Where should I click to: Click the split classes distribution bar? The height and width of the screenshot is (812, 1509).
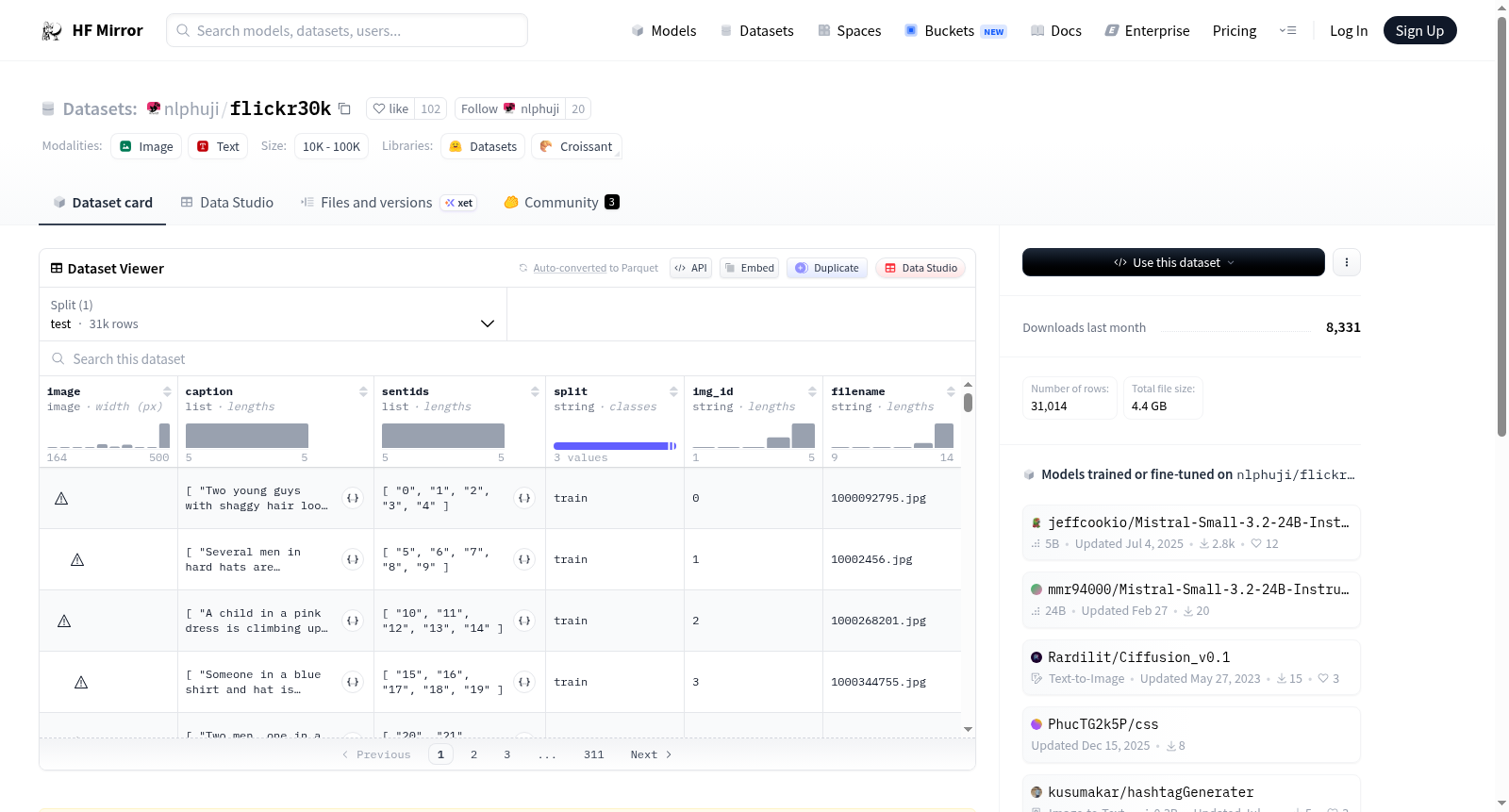tap(615, 446)
